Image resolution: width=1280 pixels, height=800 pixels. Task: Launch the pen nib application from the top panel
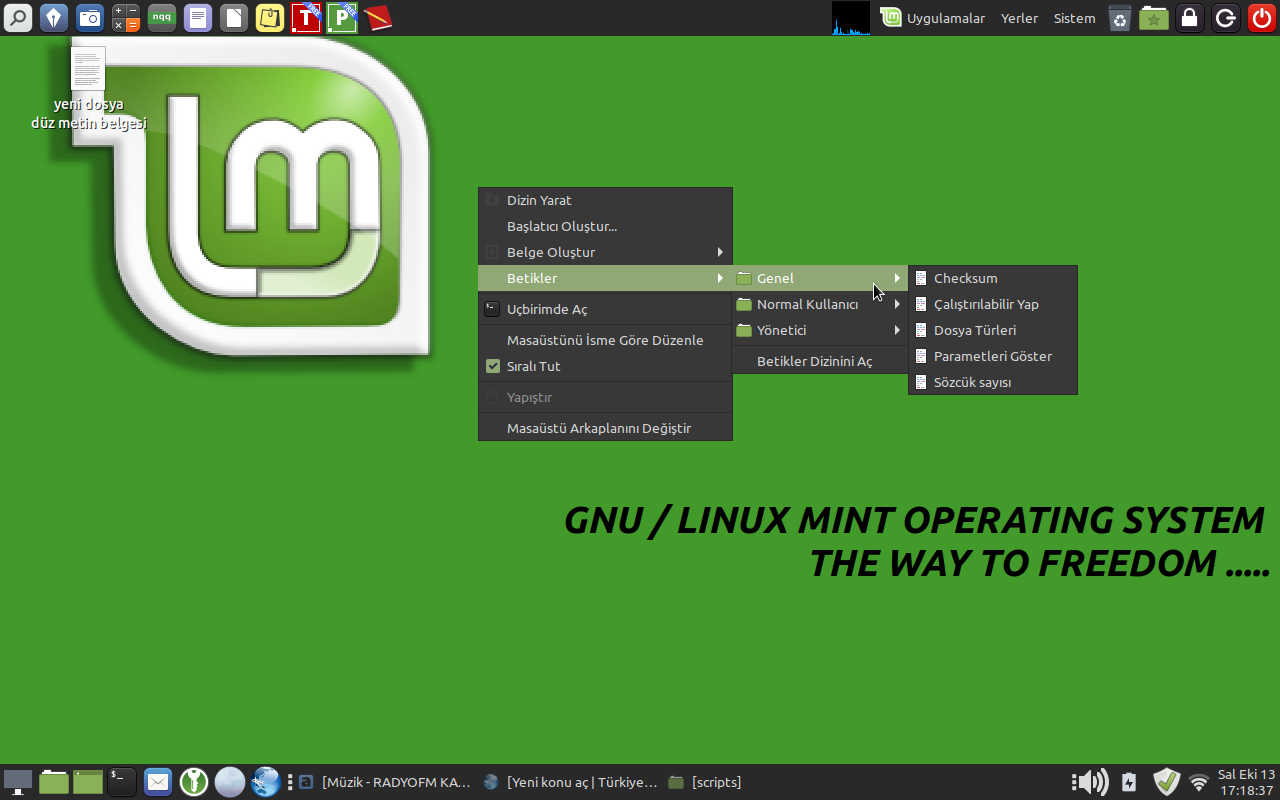[54, 18]
